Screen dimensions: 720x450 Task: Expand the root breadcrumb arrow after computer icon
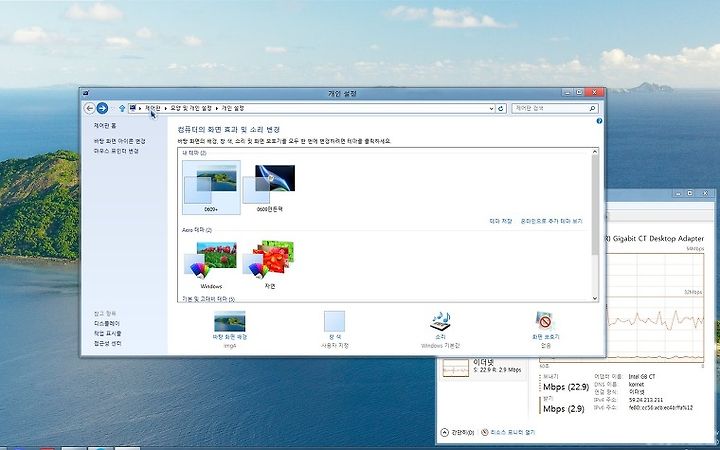(x=141, y=108)
